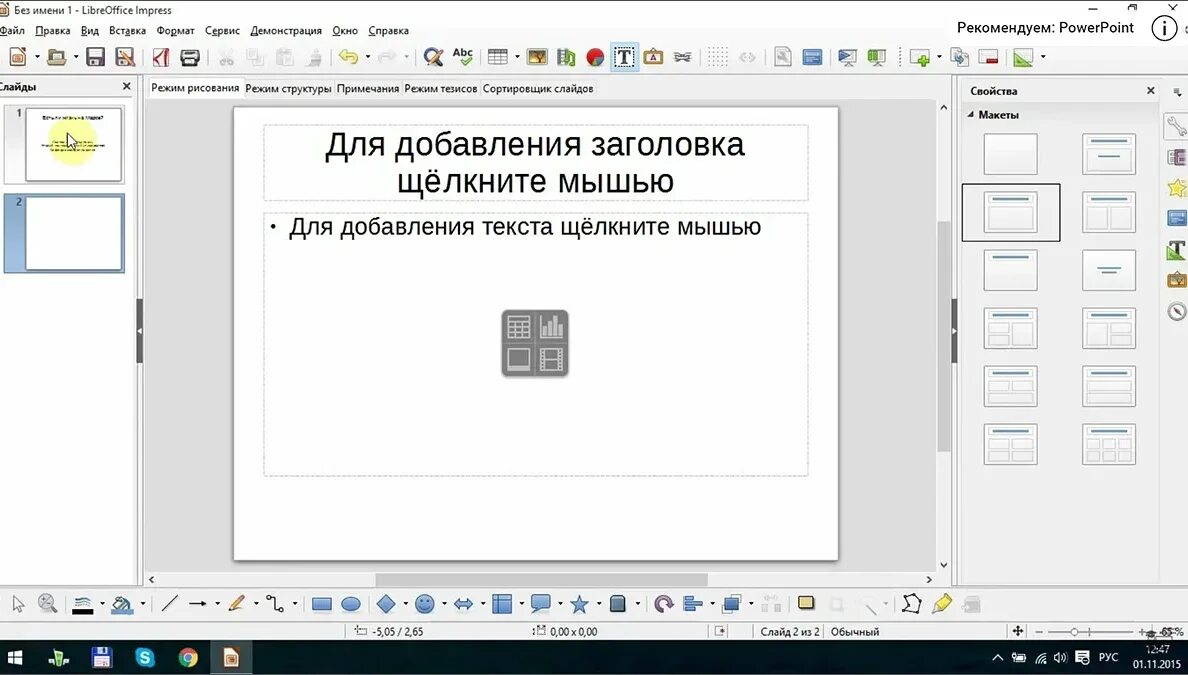Click the Print icon in toolbar
The width and height of the screenshot is (1188, 675).
189,57
